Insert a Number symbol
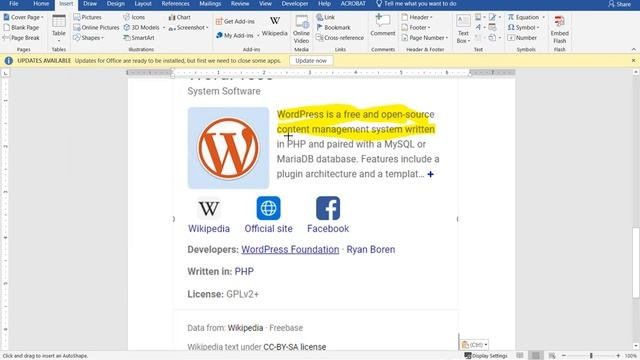This screenshot has height=360, width=640. (x=522, y=38)
